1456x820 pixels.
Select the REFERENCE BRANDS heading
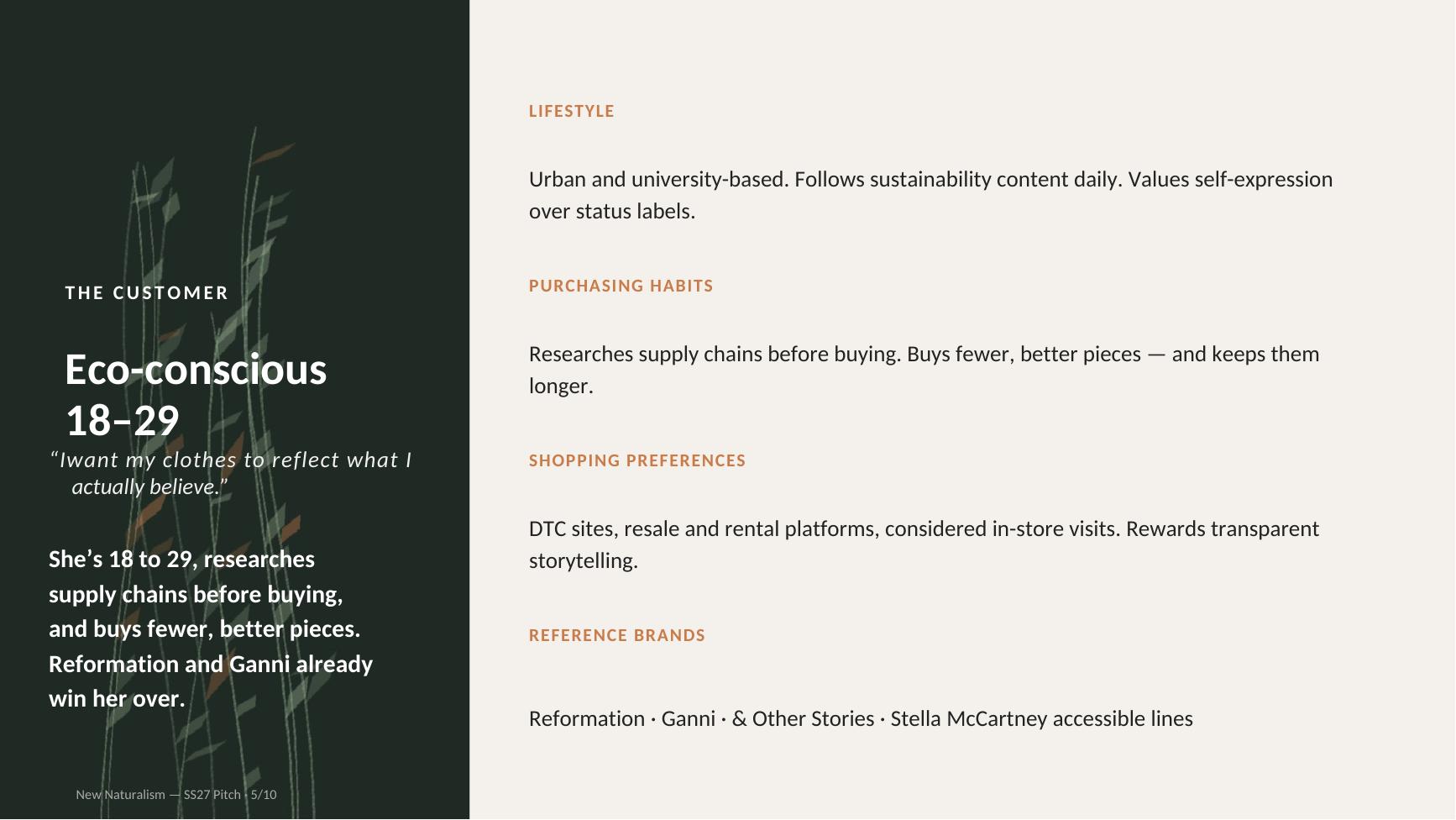617,635
